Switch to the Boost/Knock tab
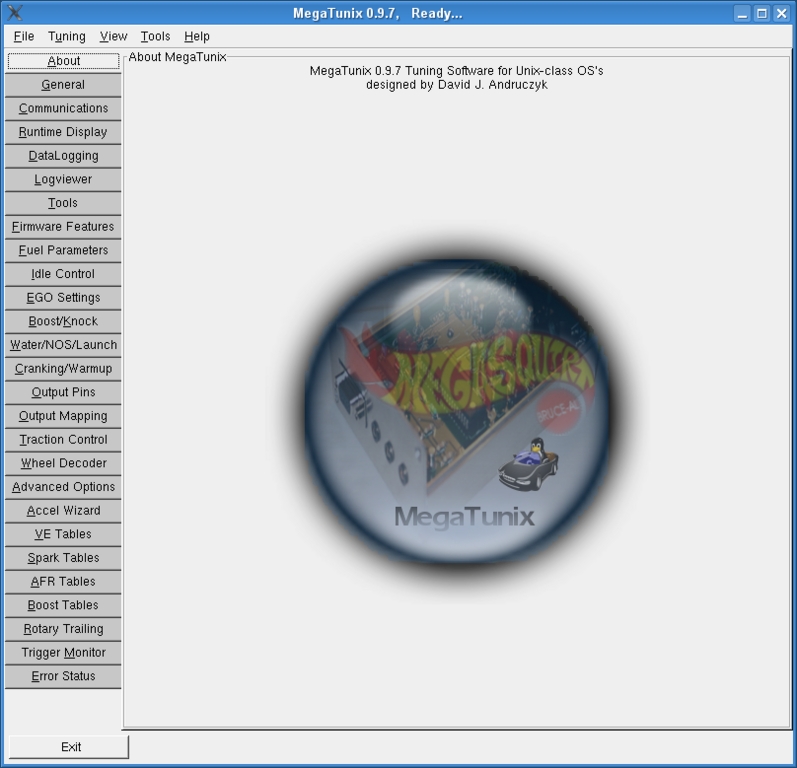This screenshot has width=797, height=768. (x=63, y=321)
